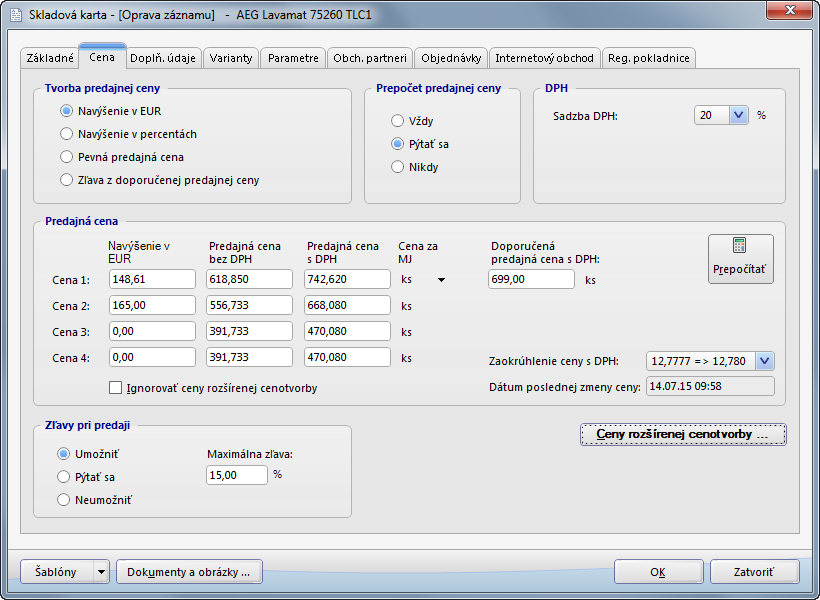Open Ceny rozšírenej cenotvorby dialog
This screenshot has height=600, width=820.
pyautogui.click(x=683, y=435)
